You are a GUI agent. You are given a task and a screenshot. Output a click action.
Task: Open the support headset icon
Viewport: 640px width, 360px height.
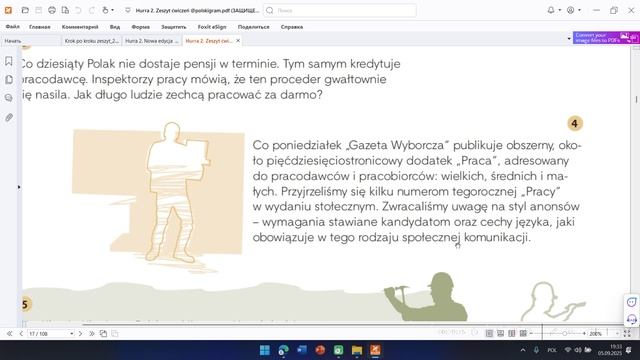[631, 319]
